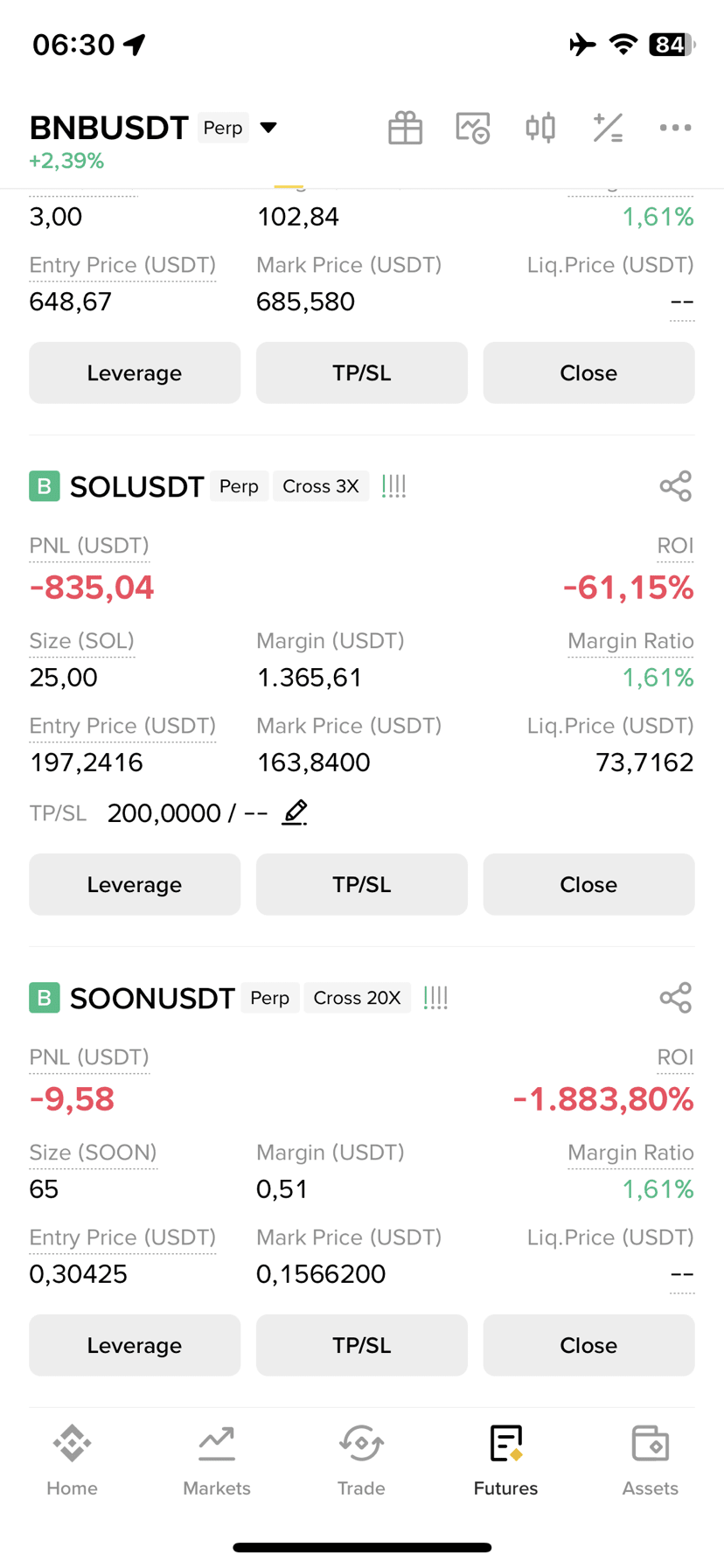Screen dimensions: 724x1568
Task: Select the Cross 3X margin mode tag
Action: point(321,486)
